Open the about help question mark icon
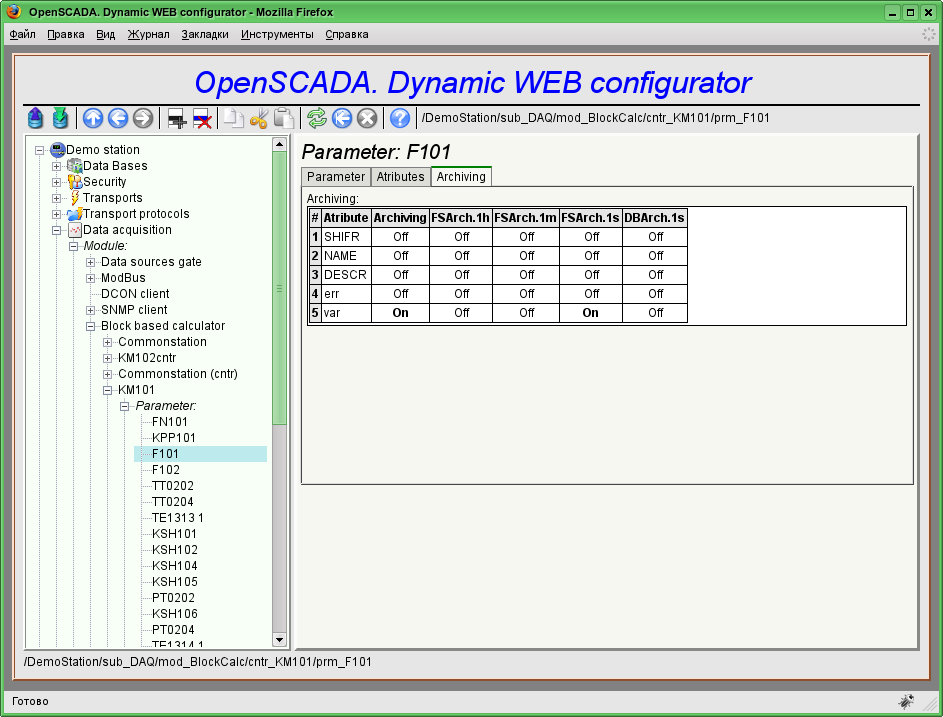Screen dimensions: 943x717 point(400,118)
